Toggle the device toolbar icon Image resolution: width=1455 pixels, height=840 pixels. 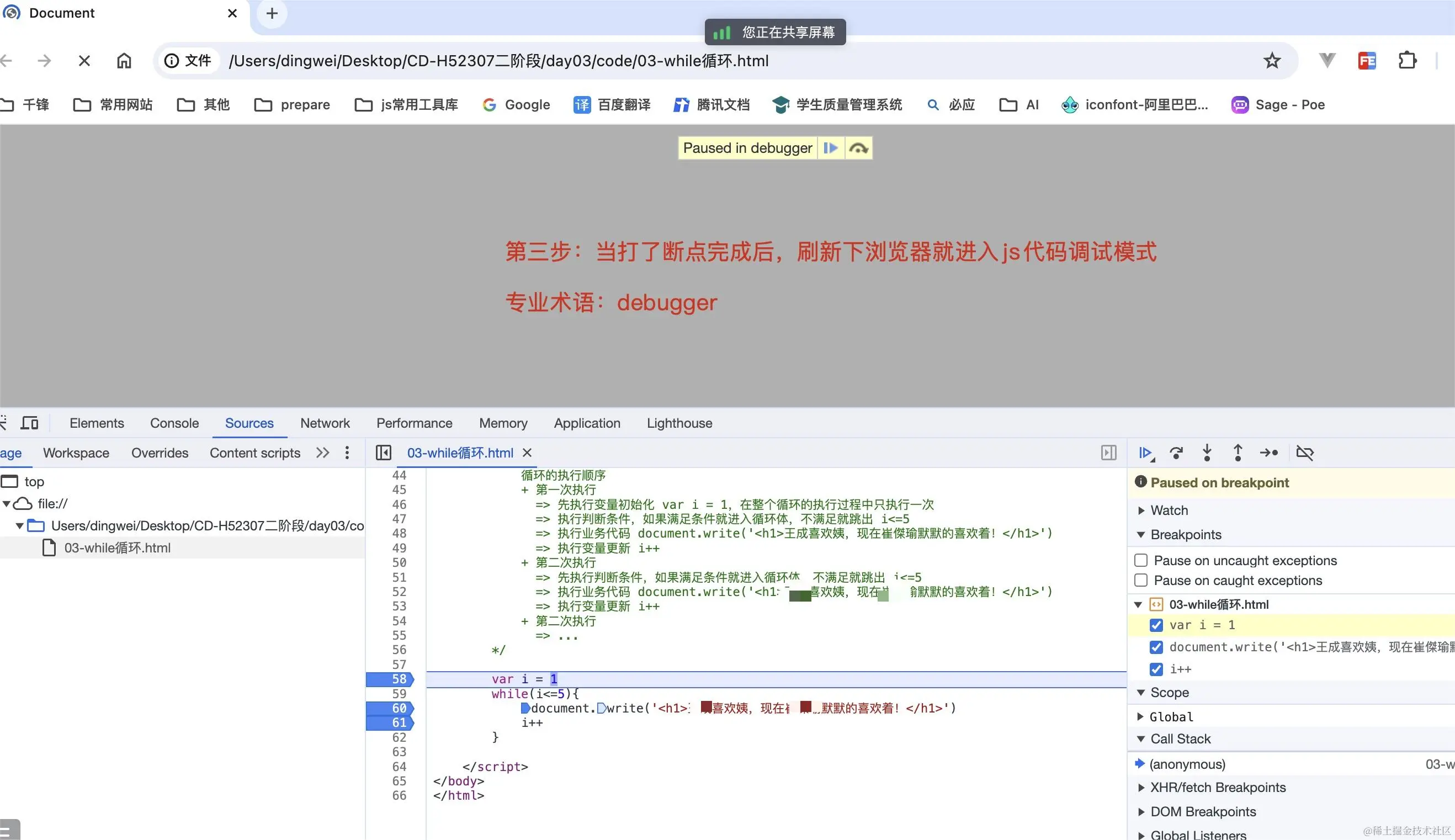29,423
